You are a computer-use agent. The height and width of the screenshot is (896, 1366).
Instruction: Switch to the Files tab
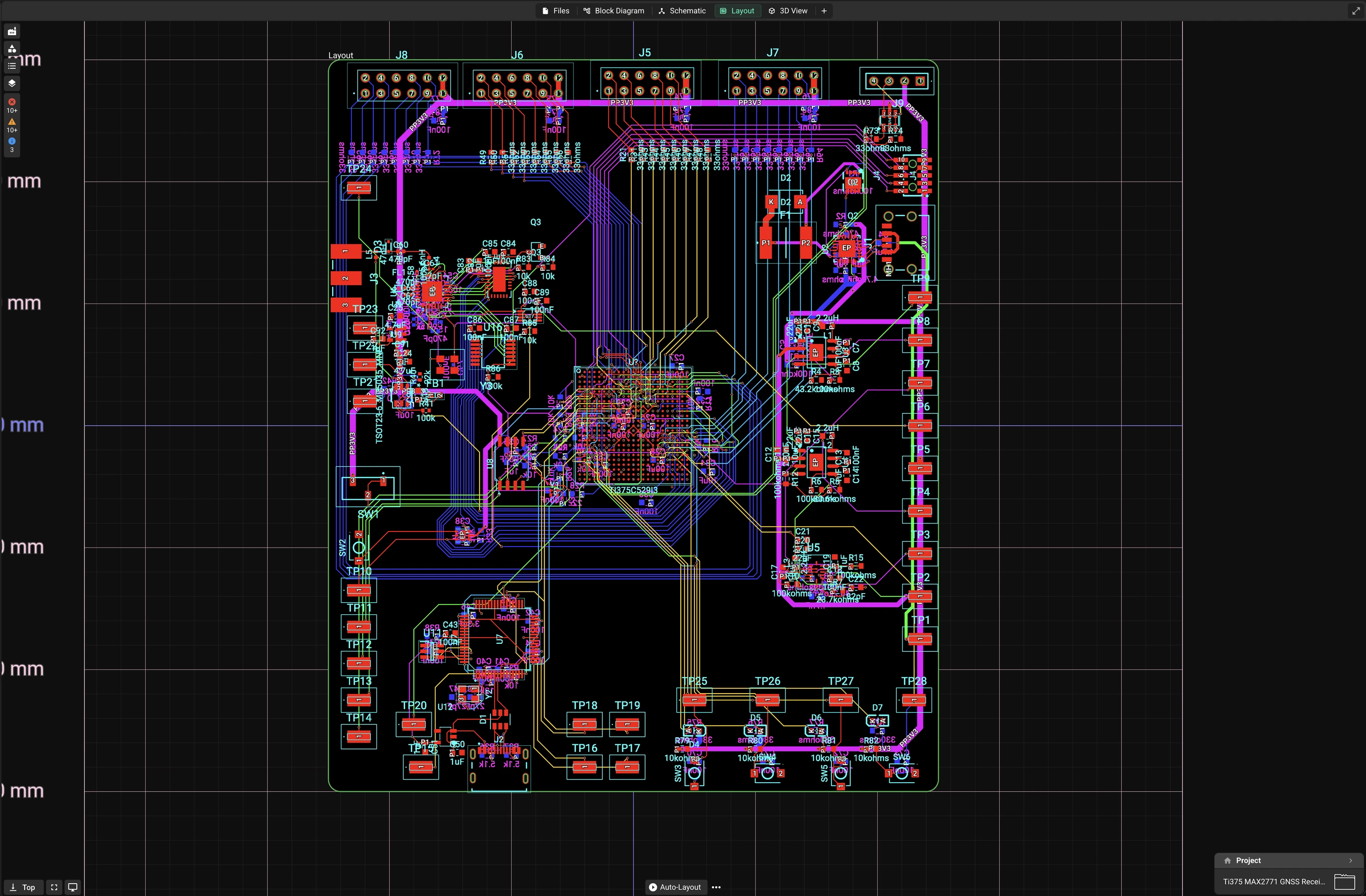click(x=555, y=11)
